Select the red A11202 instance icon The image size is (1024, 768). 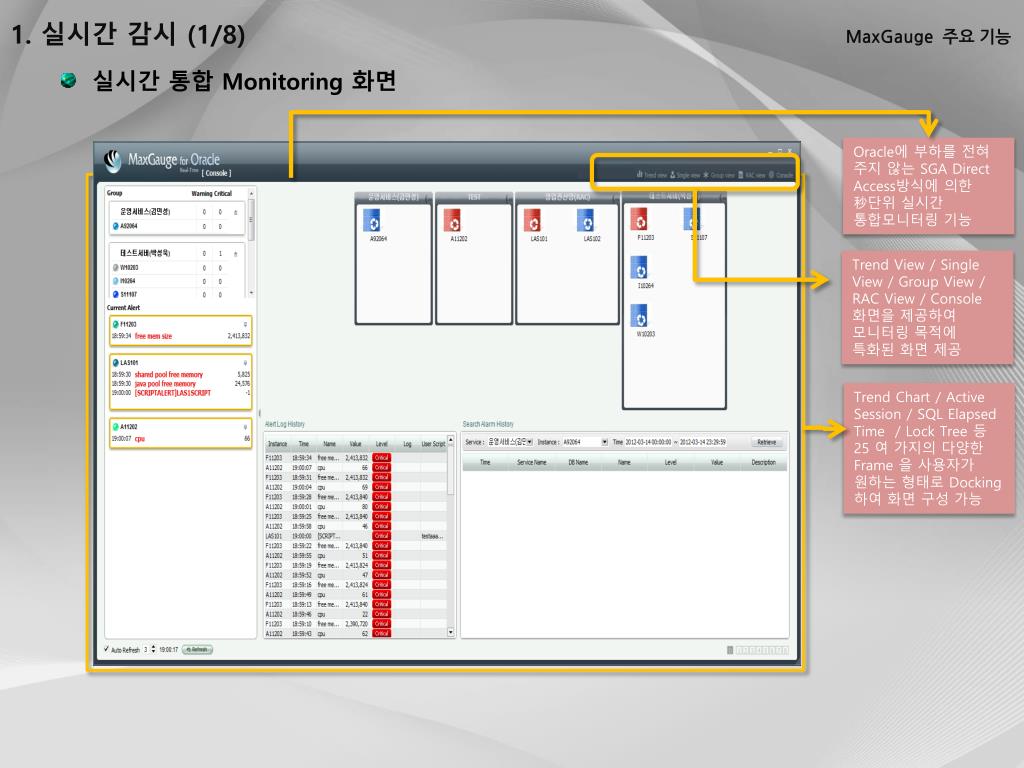(452, 221)
